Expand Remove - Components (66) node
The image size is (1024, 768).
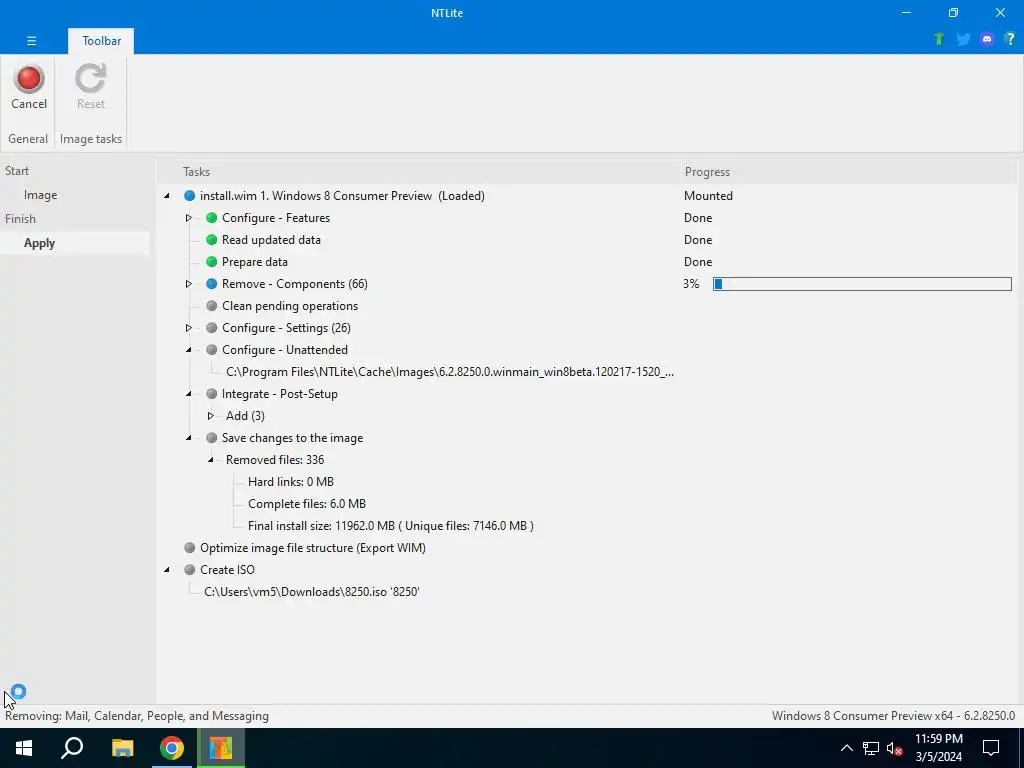point(189,284)
